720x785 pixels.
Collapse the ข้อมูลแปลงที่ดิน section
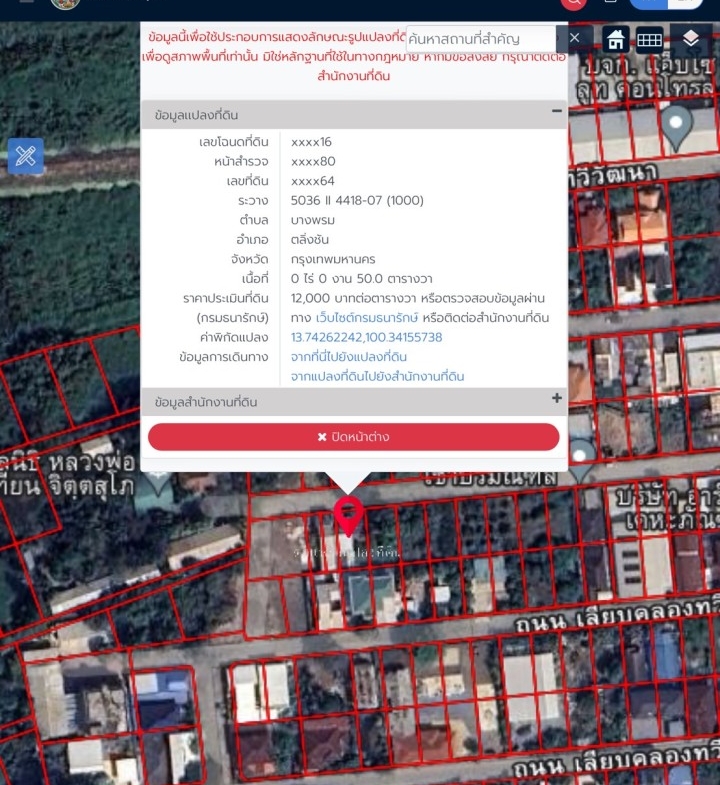556,111
